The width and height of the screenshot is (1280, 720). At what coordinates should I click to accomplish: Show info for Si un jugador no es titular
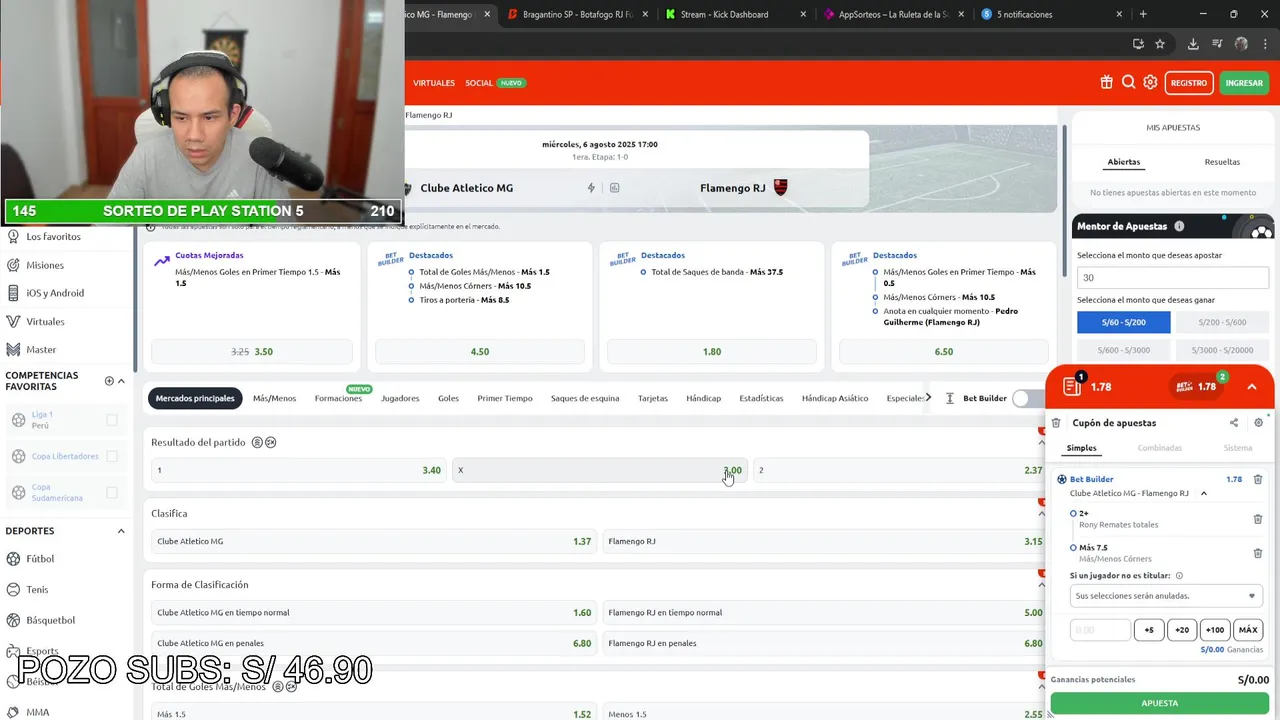coord(1179,576)
